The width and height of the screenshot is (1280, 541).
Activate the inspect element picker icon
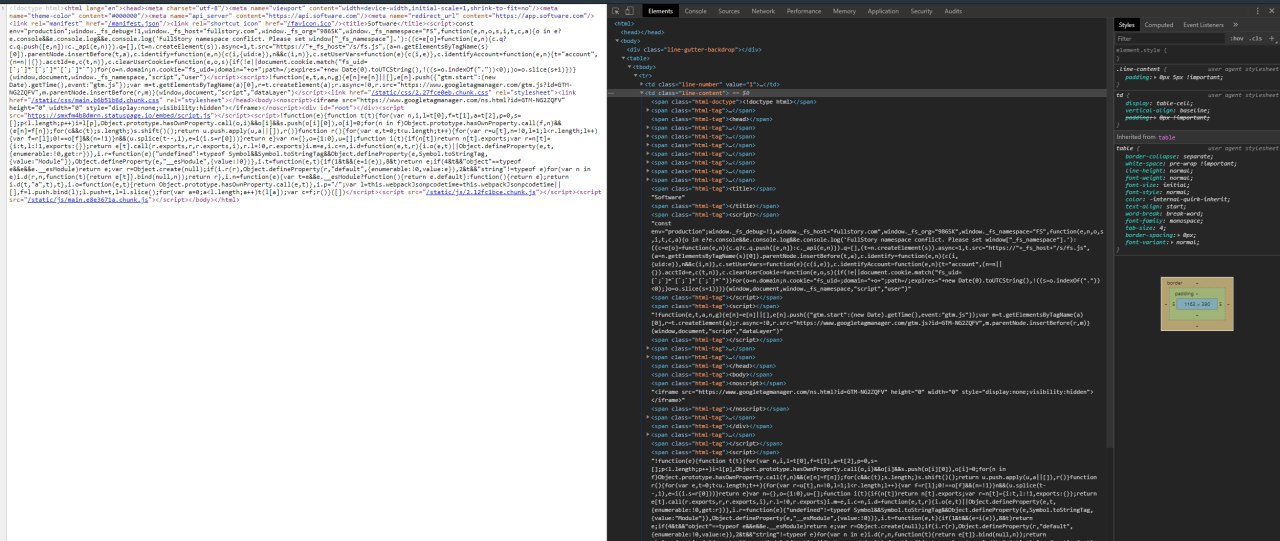pos(618,10)
